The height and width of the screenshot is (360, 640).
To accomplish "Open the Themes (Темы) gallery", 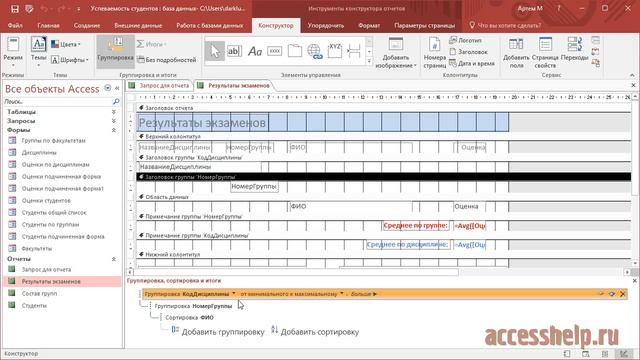I will point(38,52).
